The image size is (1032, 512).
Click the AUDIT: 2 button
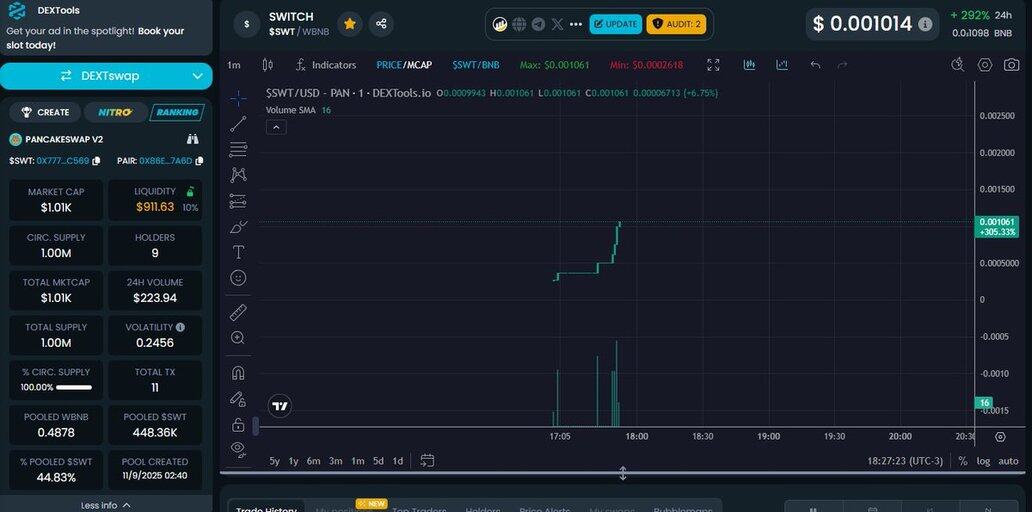click(x=676, y=24)
